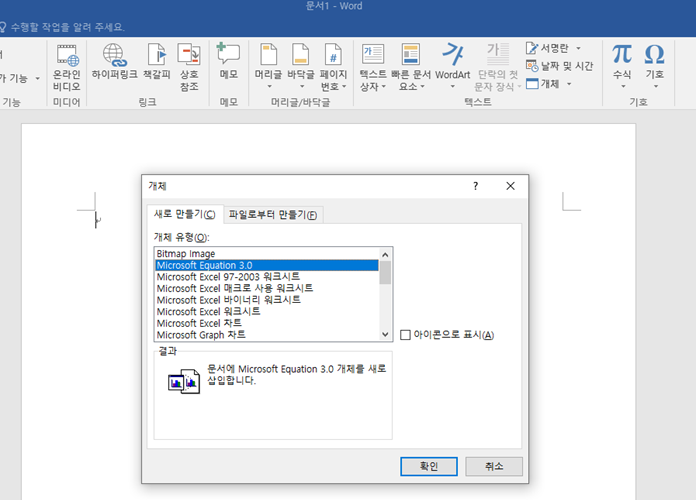Viewport: 696px width, 500px height.
Task: Select Microsoft Excel 바이너리 워크시트 entry
Action: click(x=267, y=300)
